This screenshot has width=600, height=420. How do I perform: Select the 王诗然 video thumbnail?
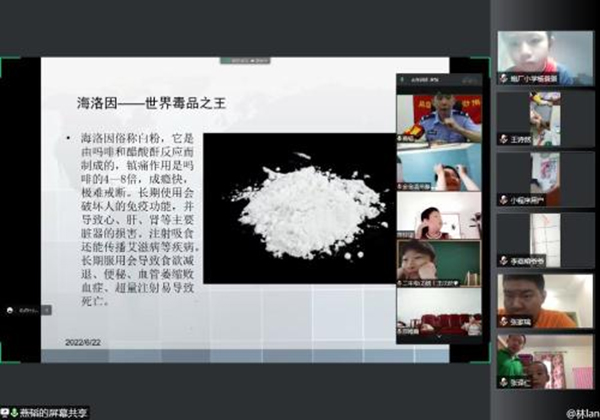tap(545, 118)
